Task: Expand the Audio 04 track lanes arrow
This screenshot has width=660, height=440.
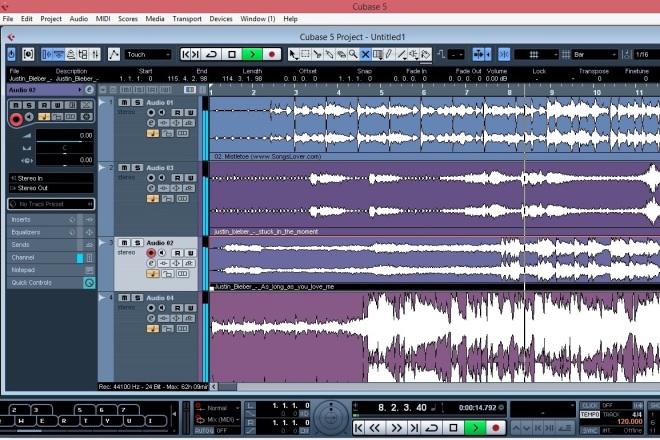Action: point(102,298)
